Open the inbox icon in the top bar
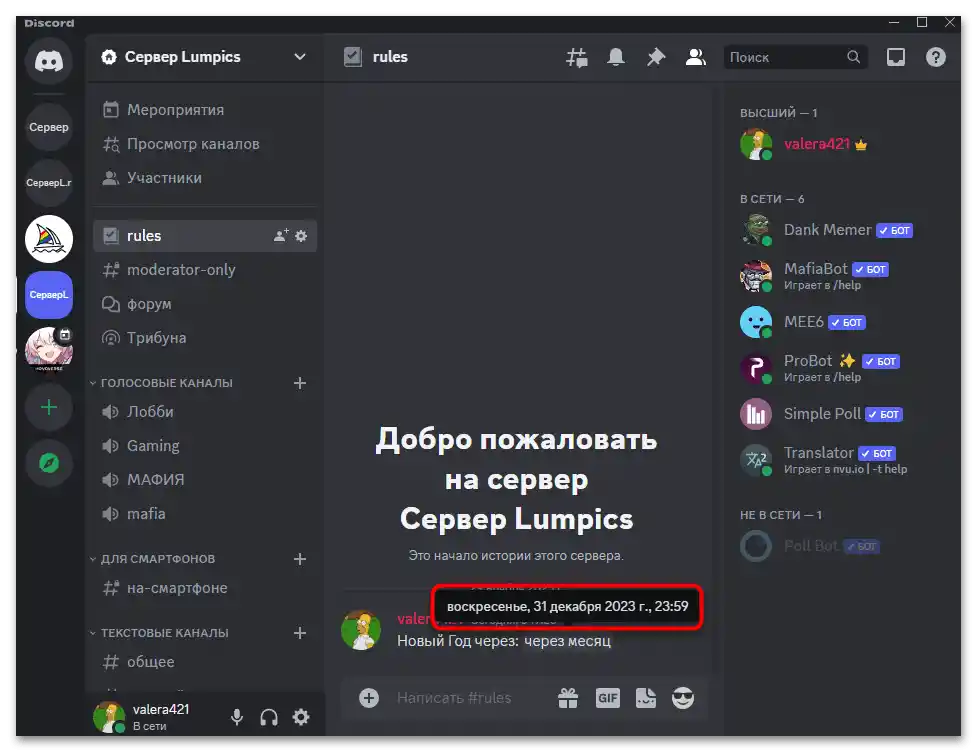This screenshot has width=977, height=752. [x=893, y=57]
